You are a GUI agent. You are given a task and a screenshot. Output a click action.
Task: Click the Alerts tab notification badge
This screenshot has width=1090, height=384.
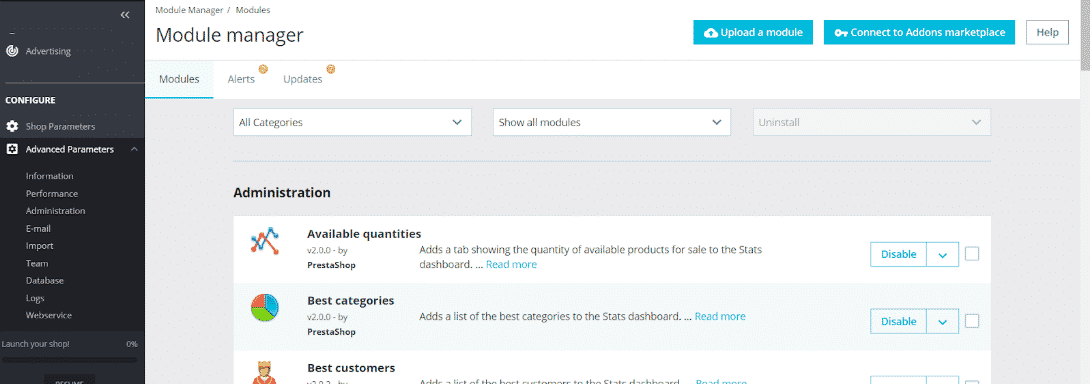[263, 69]
